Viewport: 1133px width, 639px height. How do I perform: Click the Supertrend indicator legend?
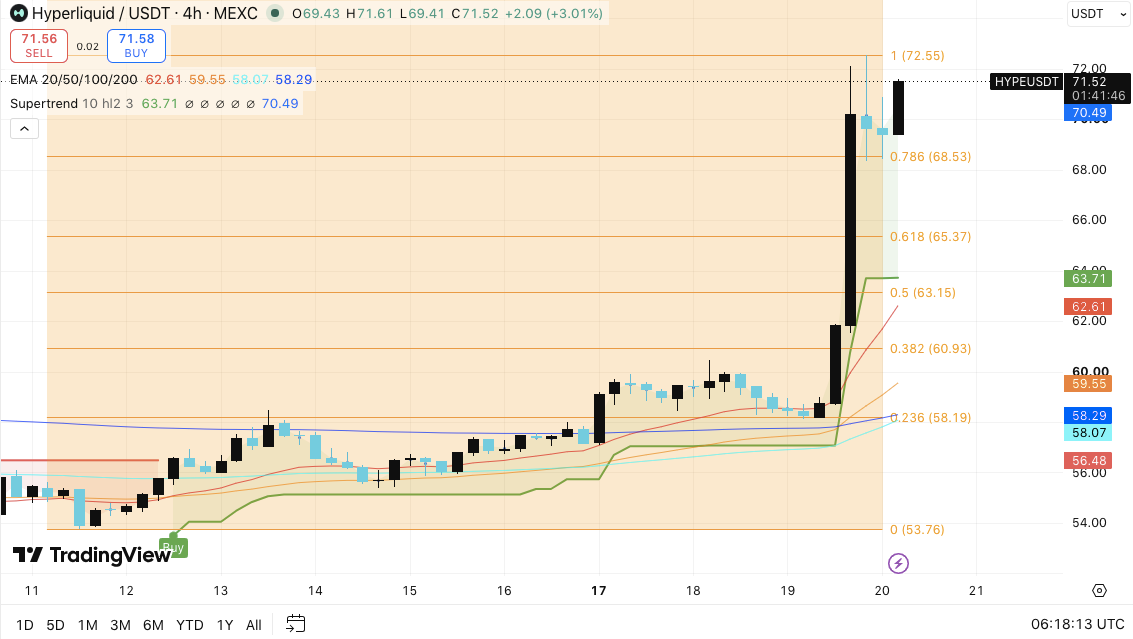pyautogui.click(x=44, y=103)
